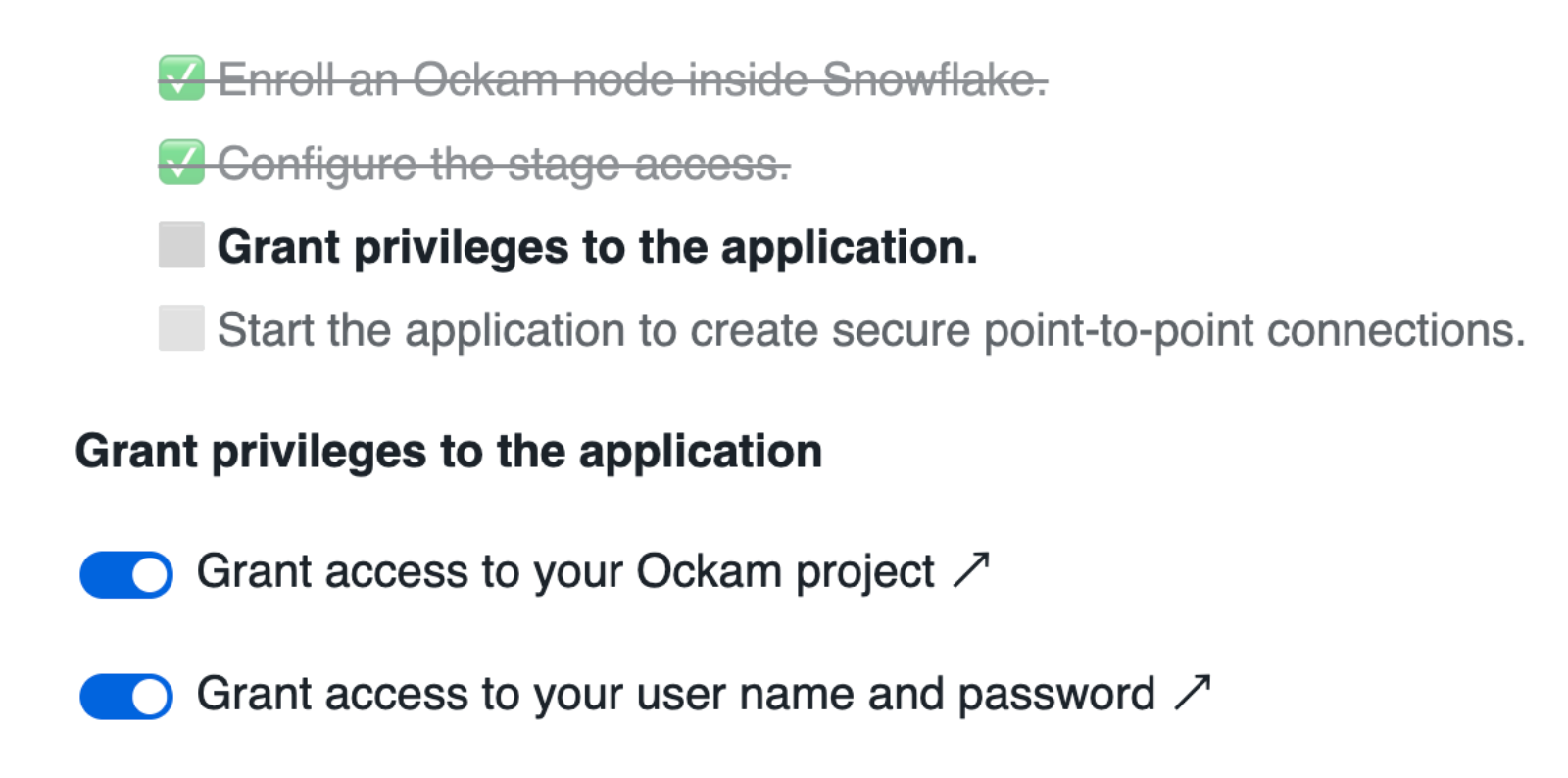Click the words stage access in the second step
Viewport: 1568px width, 778px height.
coord(647,165)
